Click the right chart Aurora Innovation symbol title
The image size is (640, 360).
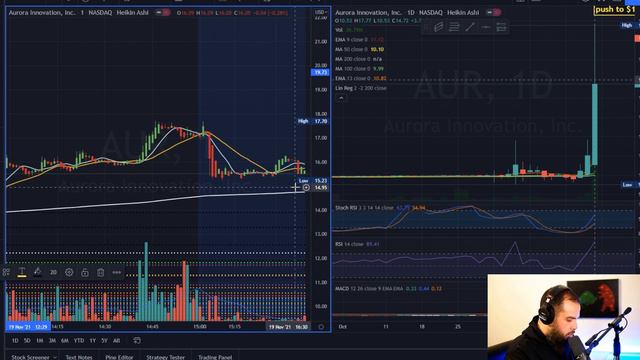[x=369, y=13]
